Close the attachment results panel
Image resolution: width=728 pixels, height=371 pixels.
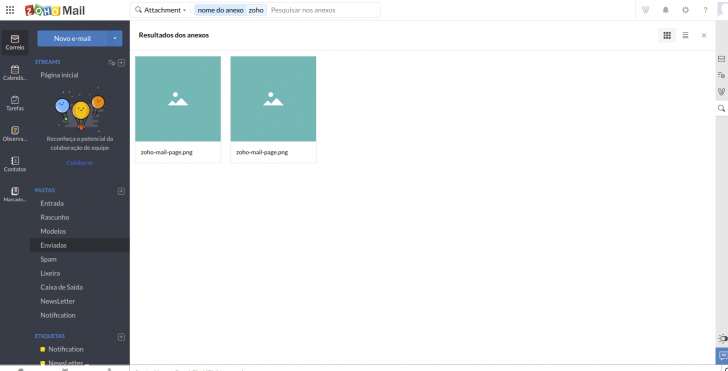click(x=704, y=35)
